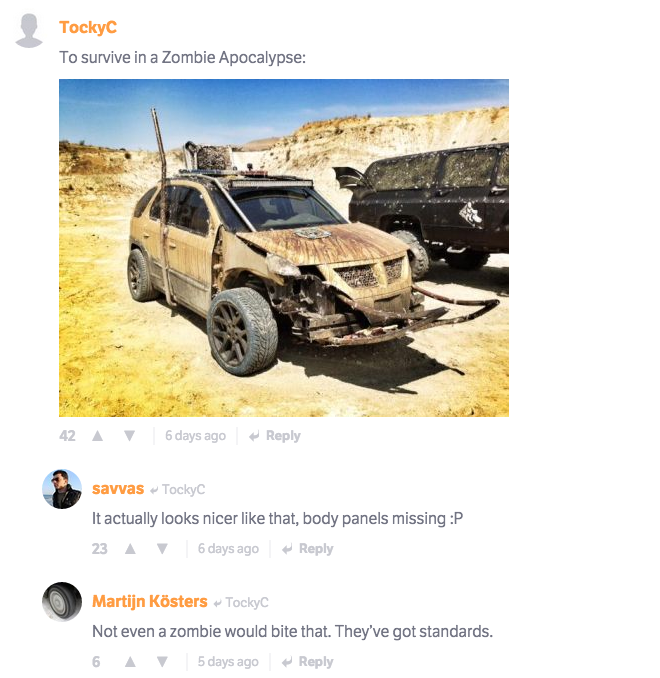Downvote savvas's body panels comment
Image resolution: width=660 pixels, height=678 pixels.
tap(162, 549)
